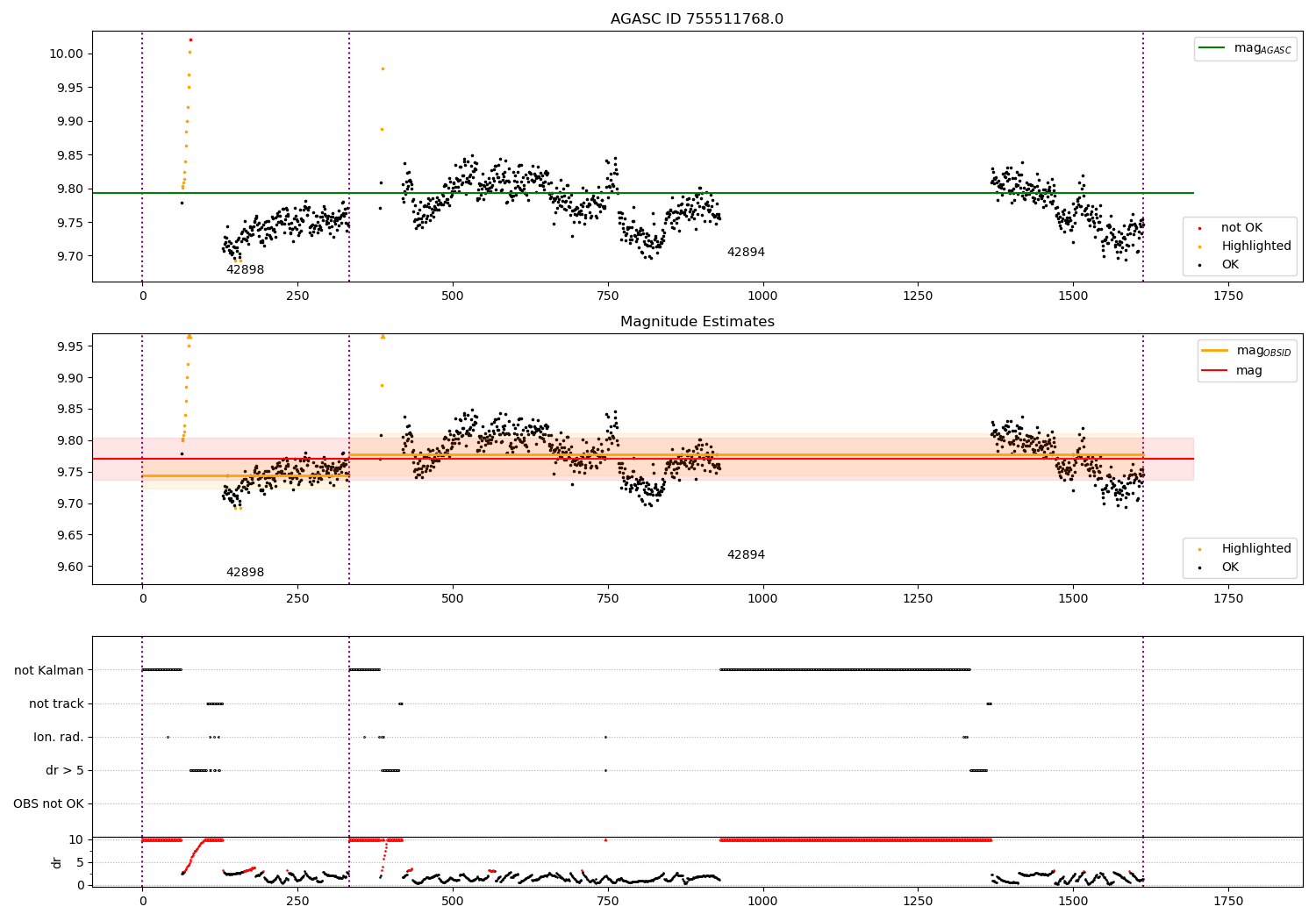The width and height of the screenshot is (1316, 921).
Task: Click the '42894' label in top plot
Action: click(x=746, y=253)
